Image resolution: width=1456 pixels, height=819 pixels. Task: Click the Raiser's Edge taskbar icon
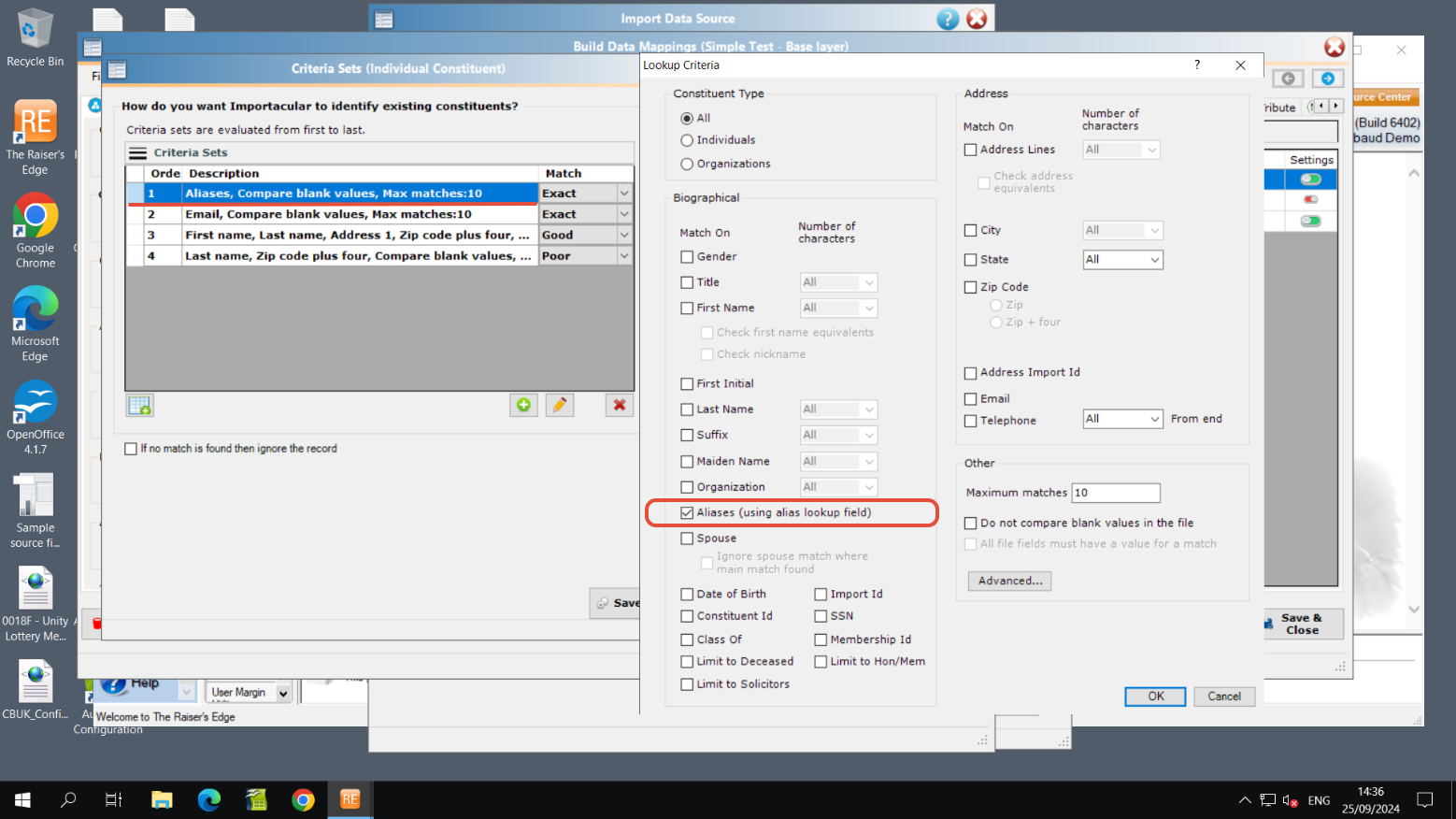[350, 800]
